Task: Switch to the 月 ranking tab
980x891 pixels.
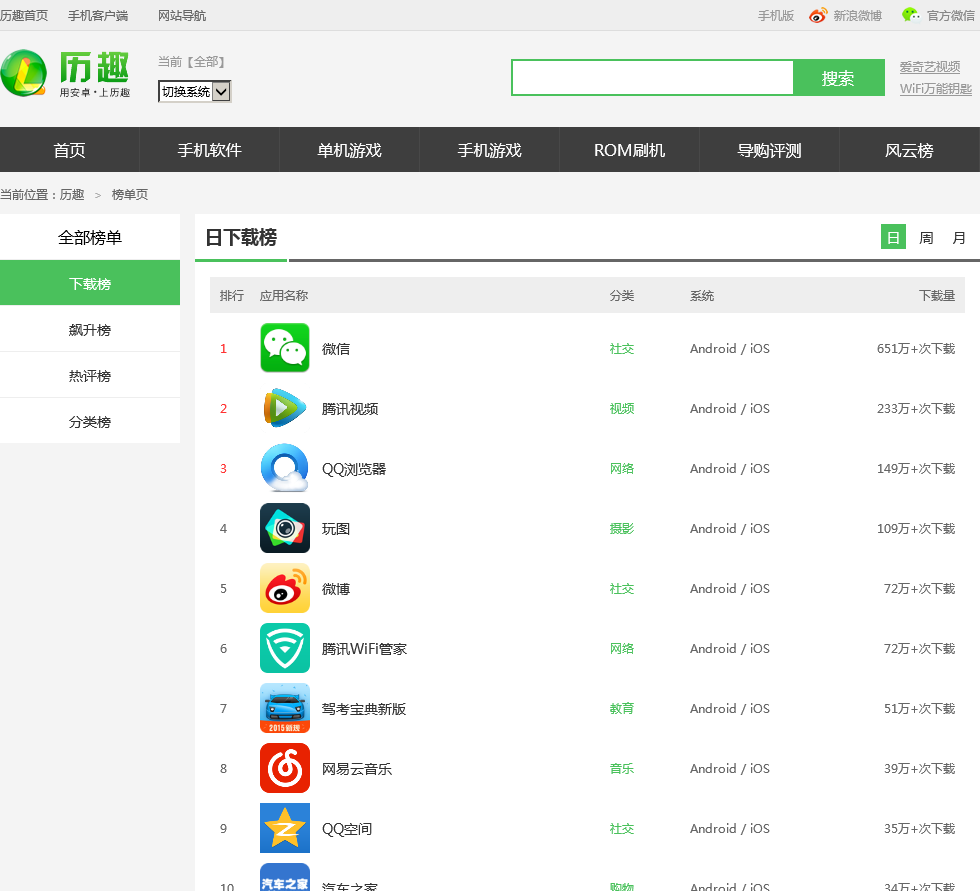Action: point(959,237)
